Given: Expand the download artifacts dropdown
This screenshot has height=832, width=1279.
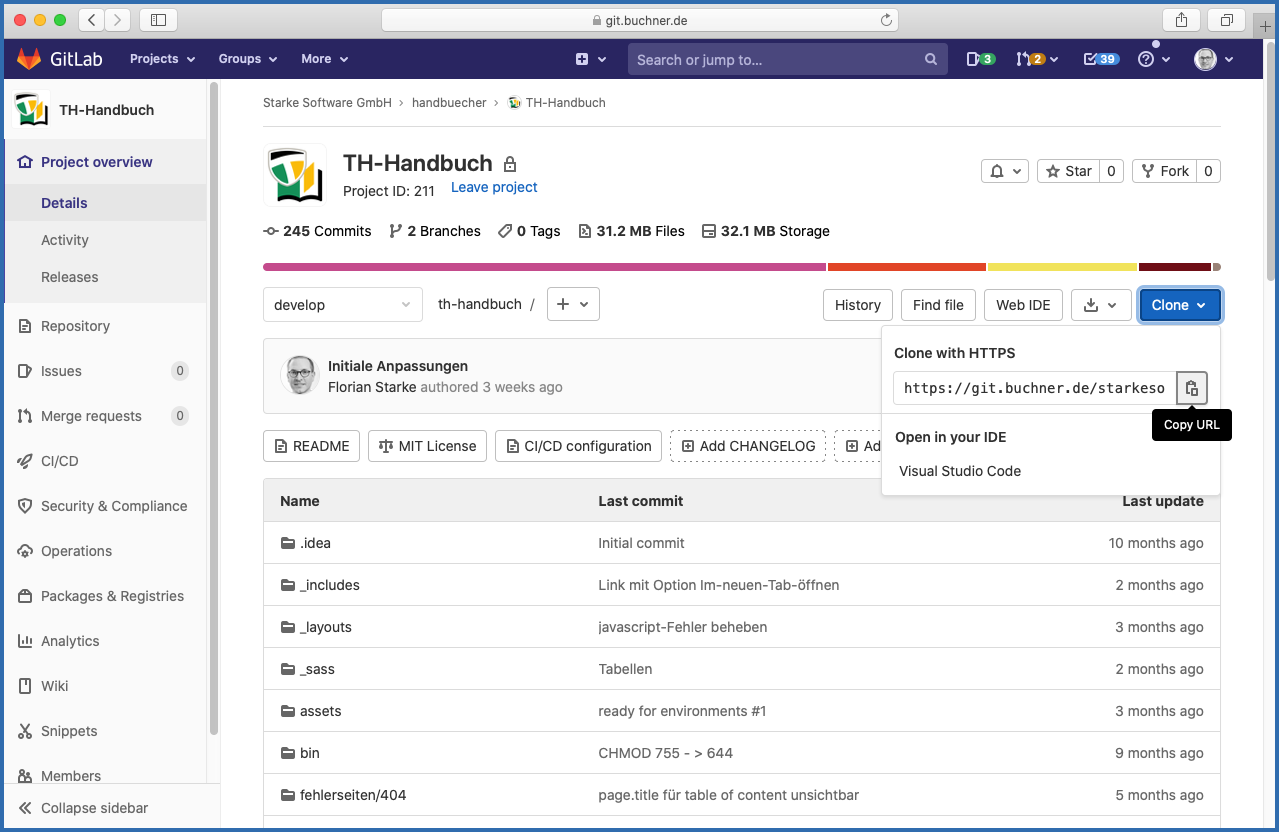Looking at the screenshot, I should 1101,304.
